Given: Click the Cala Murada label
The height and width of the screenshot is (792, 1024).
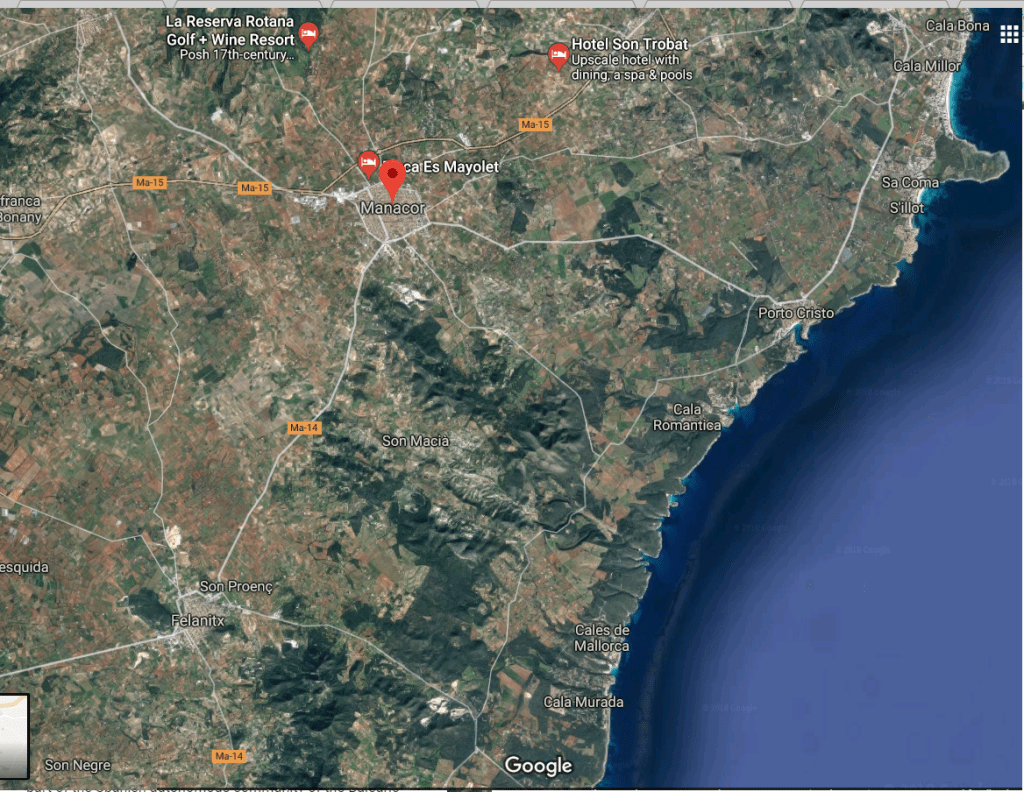Looking at the screenshot, I should click(583, 702).
